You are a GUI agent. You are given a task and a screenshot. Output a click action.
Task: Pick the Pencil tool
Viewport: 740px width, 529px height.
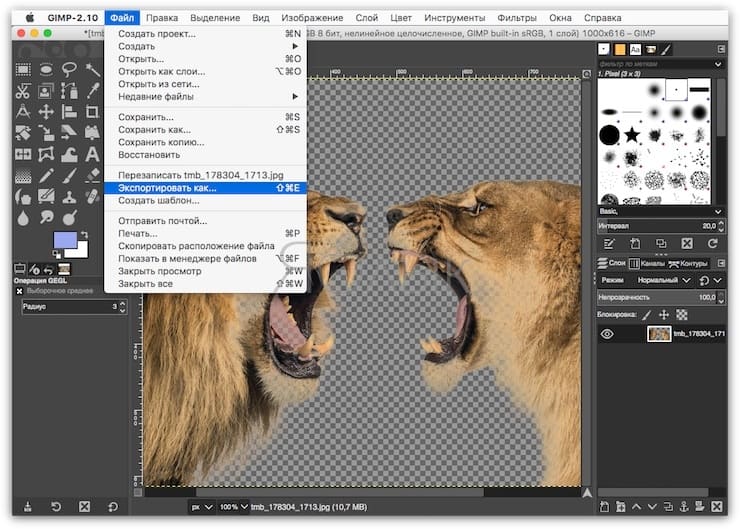click(x=46, y=176)
